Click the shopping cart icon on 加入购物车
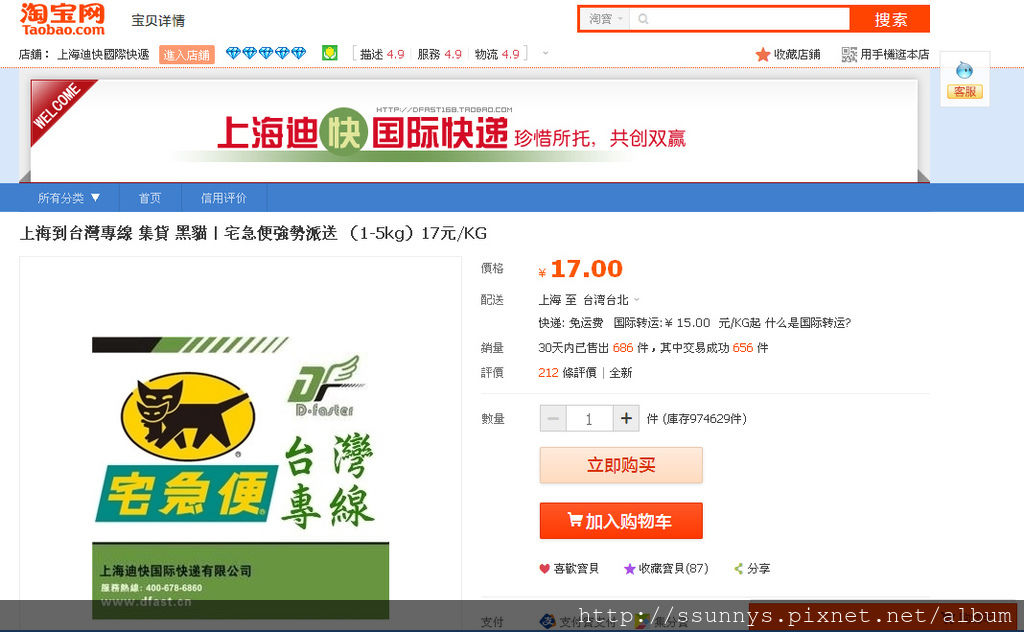The width and height of the screenshot is (1024, 632). [574, 520]
